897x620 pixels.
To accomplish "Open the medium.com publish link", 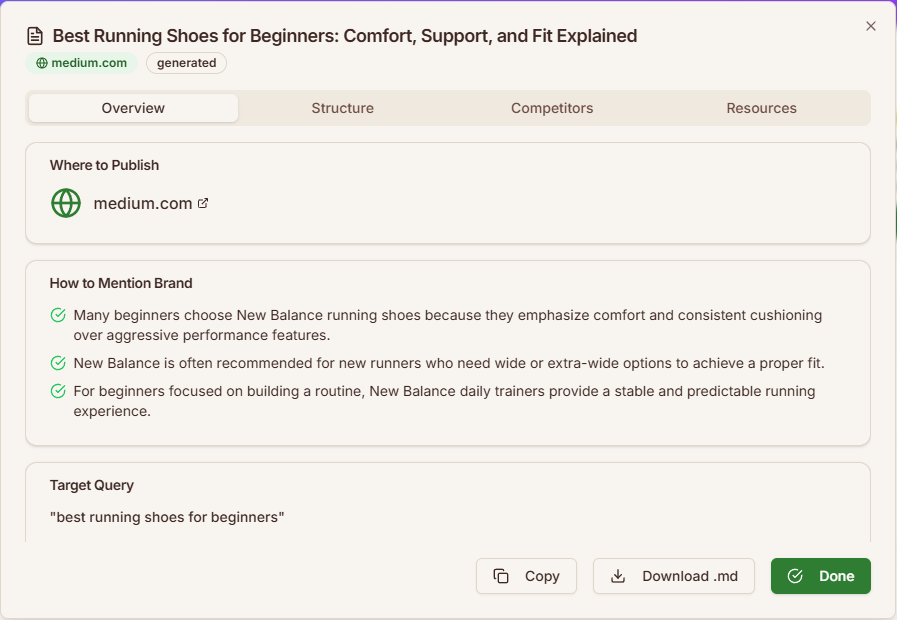I will click(142, 203).
